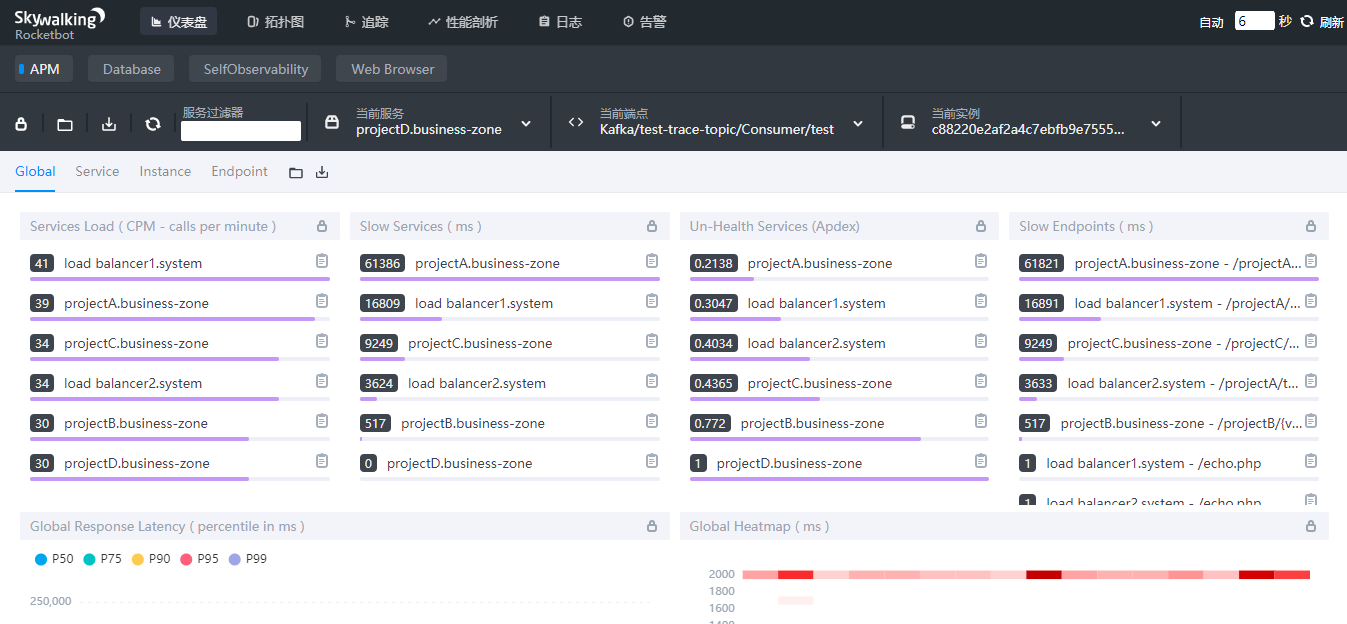The height and width of the screenshot is (624, 1347).
Task: Toggle P50 legend in latency chart
Action: (x=54, y=559)
